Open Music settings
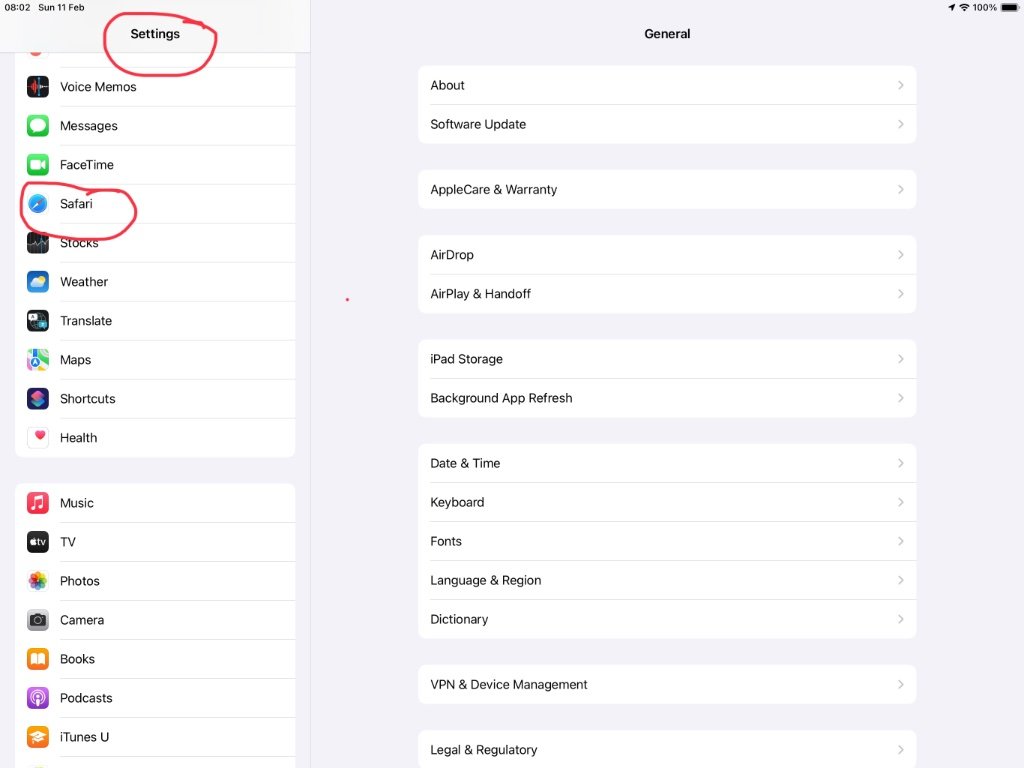This screenshot has width=1024, height=768. pos(155,503)
